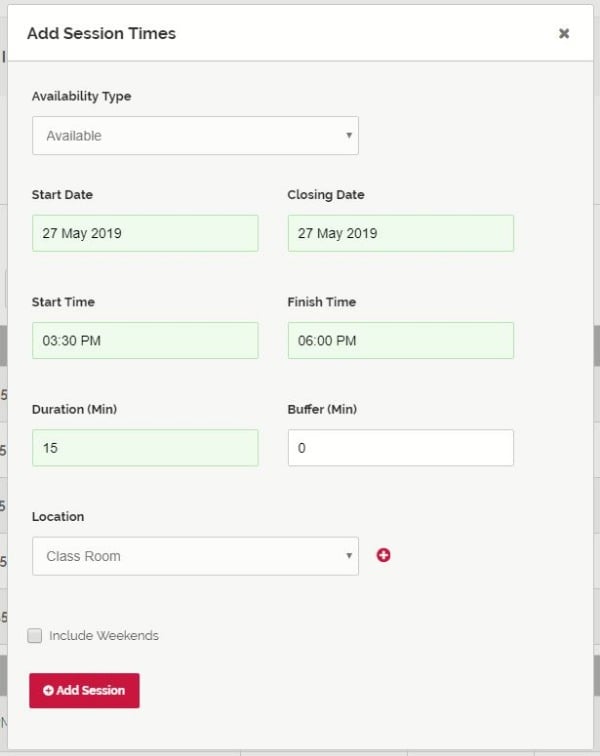Edit the Finish Time field 06:00 PM
The image size is (600, 756).
(x=401, y=340)
